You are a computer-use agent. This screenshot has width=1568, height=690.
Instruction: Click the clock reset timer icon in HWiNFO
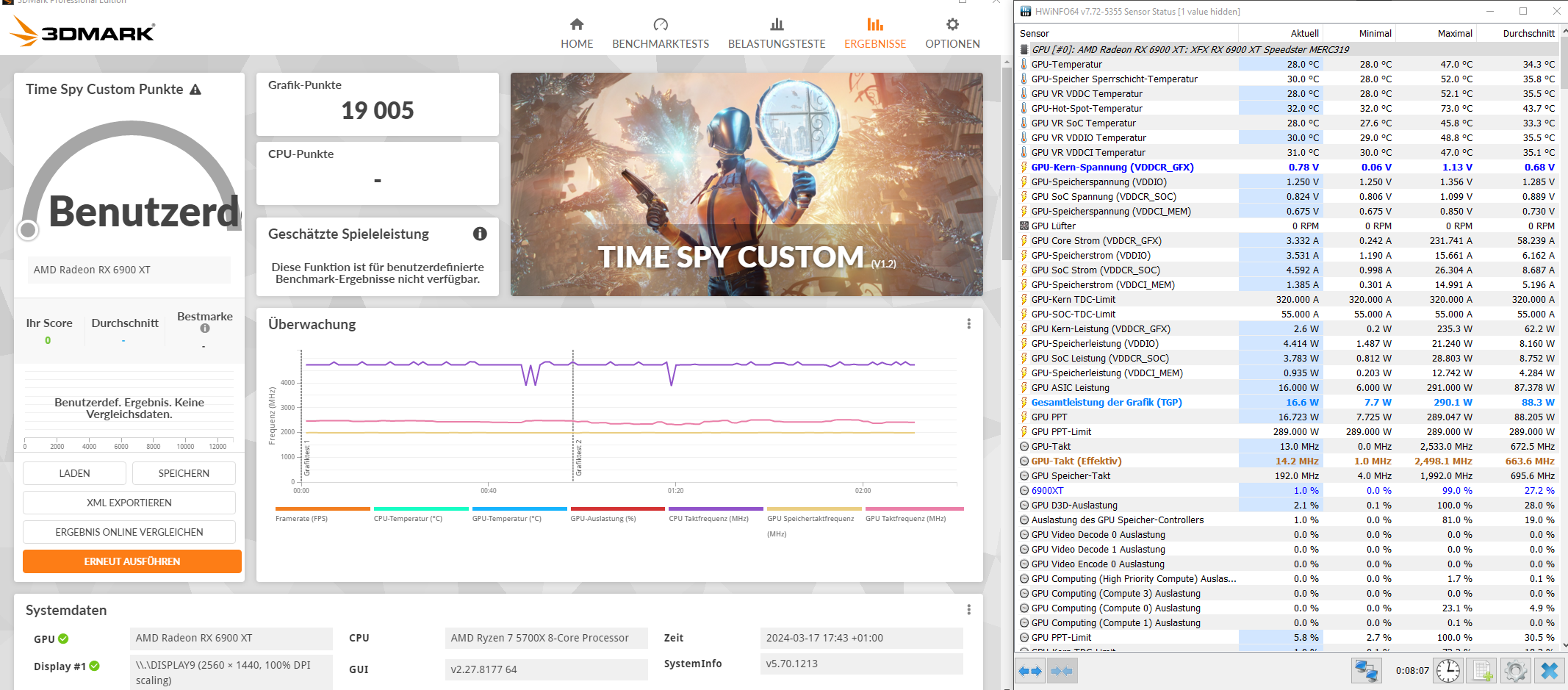1448,671
